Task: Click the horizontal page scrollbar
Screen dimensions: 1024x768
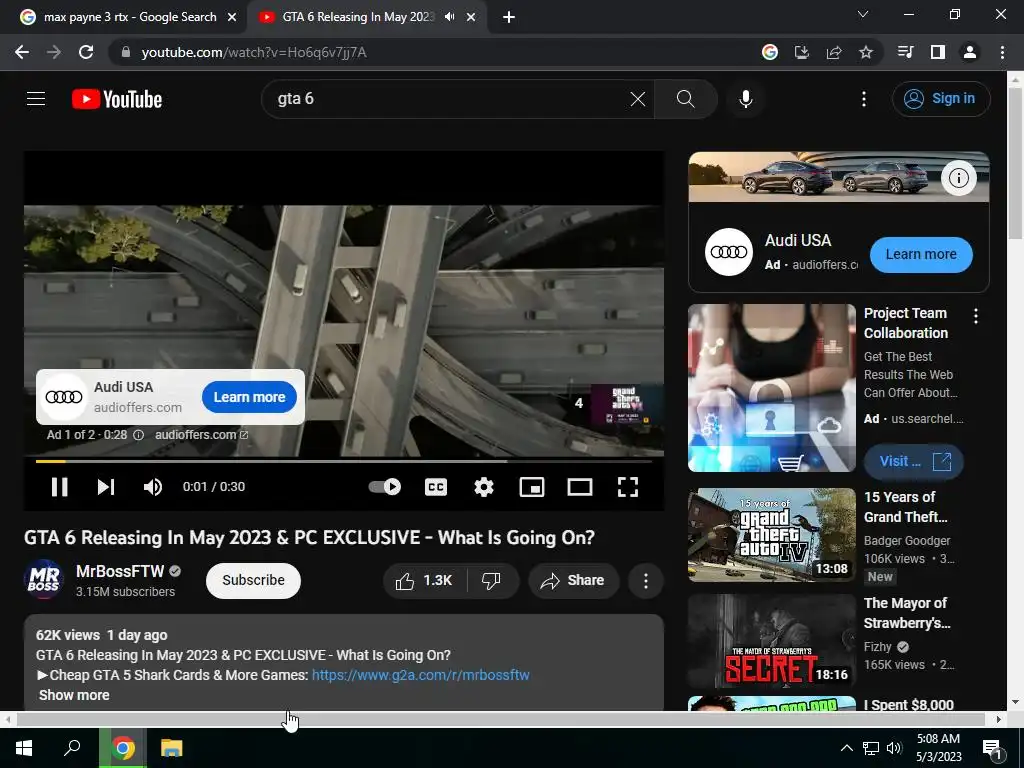Action: point(500,720)
